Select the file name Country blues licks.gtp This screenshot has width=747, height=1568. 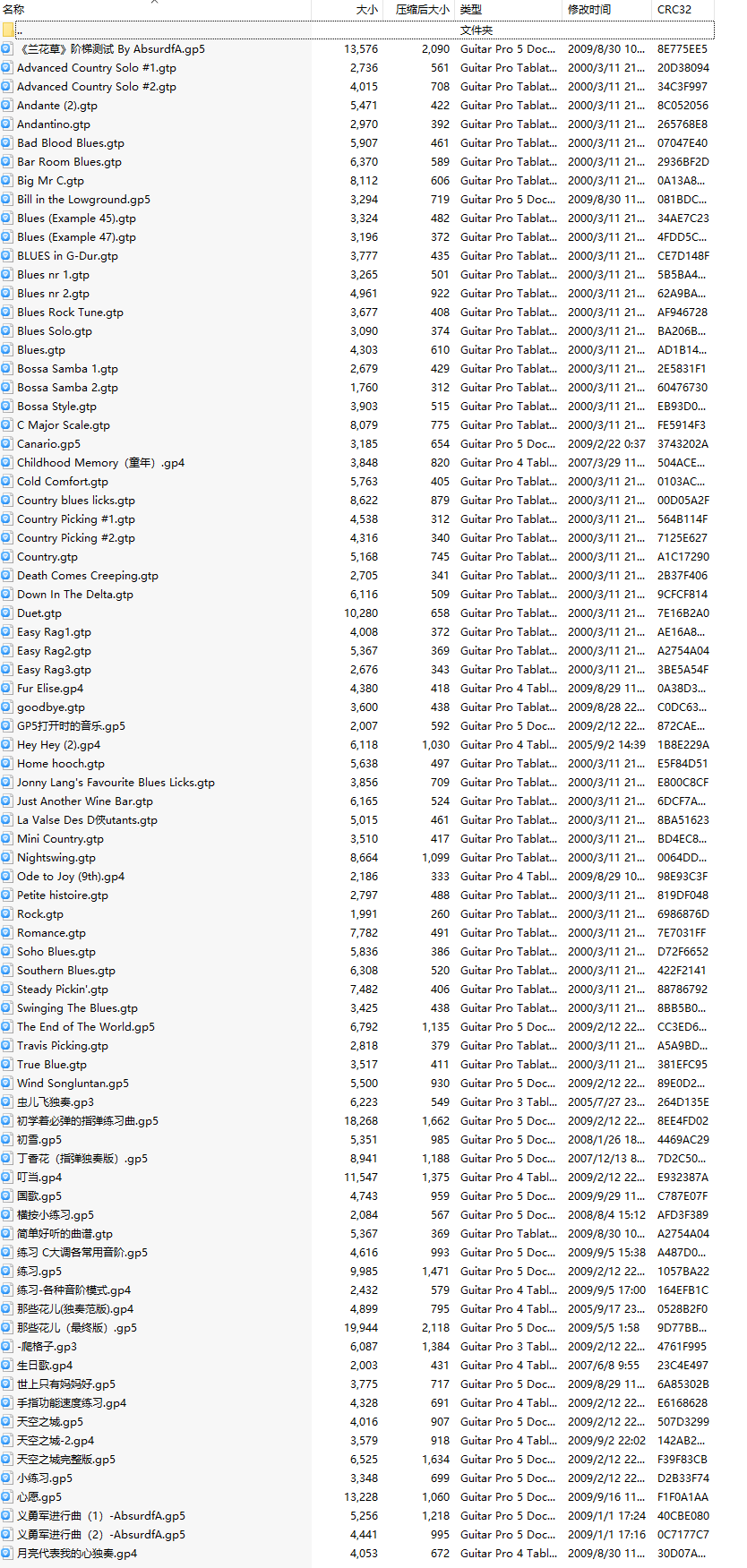pos(76,501)
